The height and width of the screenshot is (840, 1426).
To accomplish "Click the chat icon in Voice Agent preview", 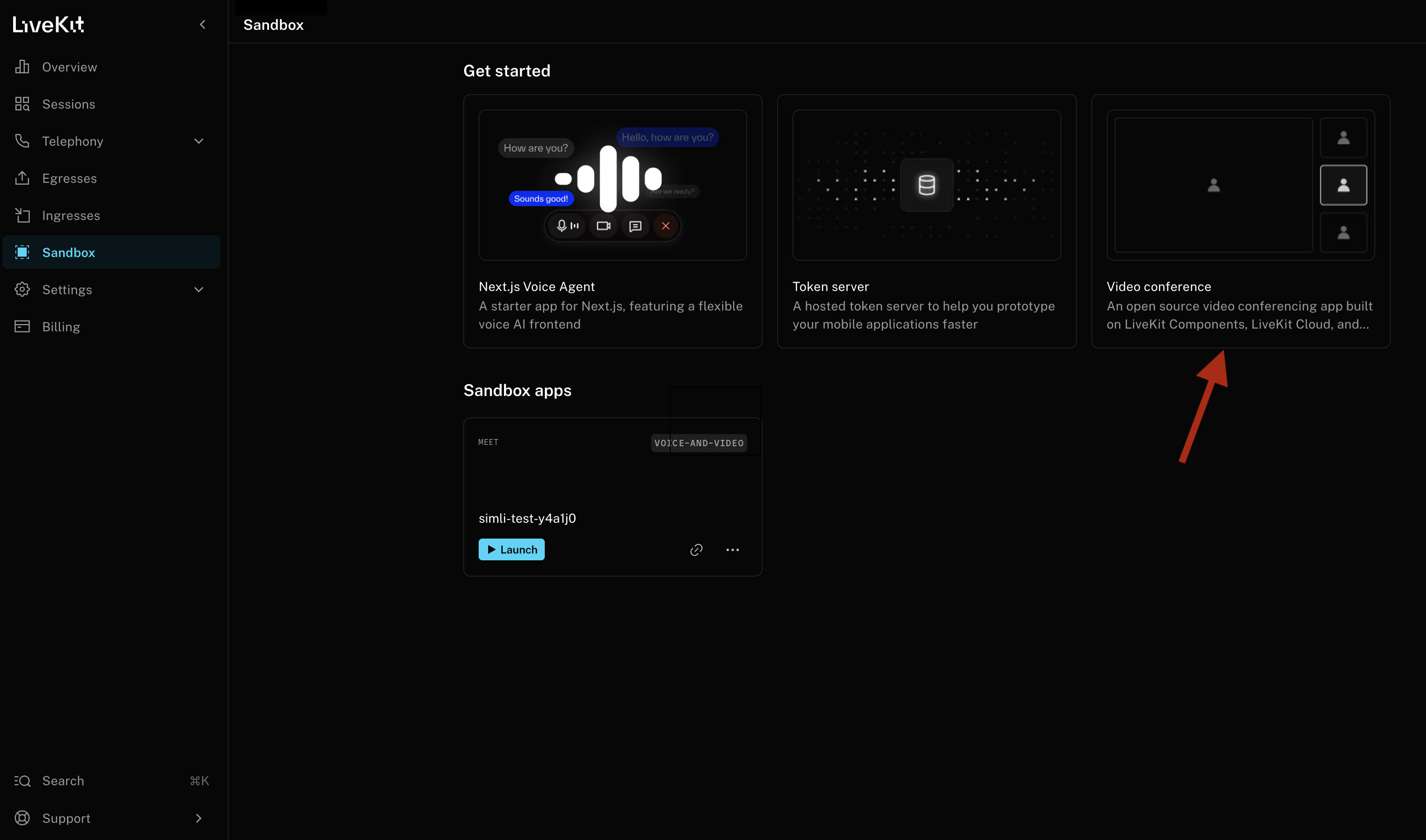I will [635, 226].
